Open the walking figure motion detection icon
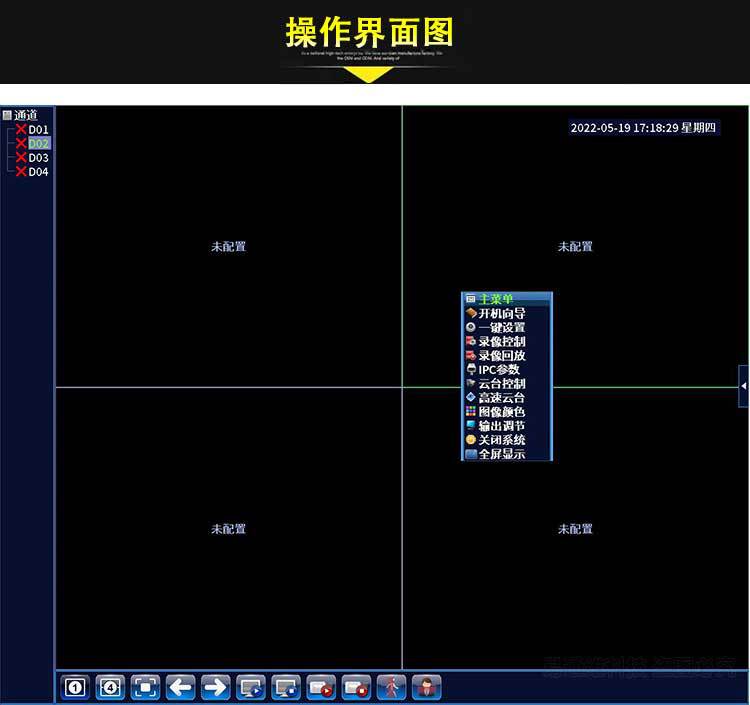The height and width of the screenshot is (705, 750). pos(392,687)
